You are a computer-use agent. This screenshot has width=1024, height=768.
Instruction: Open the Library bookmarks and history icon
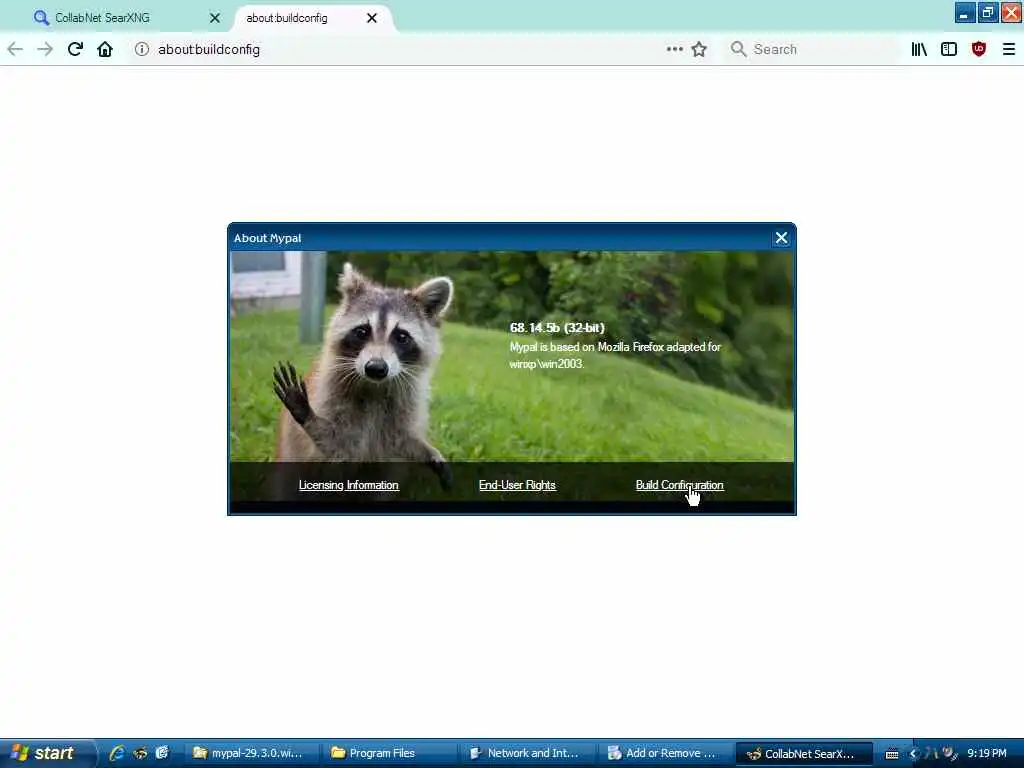pos(919,50)
